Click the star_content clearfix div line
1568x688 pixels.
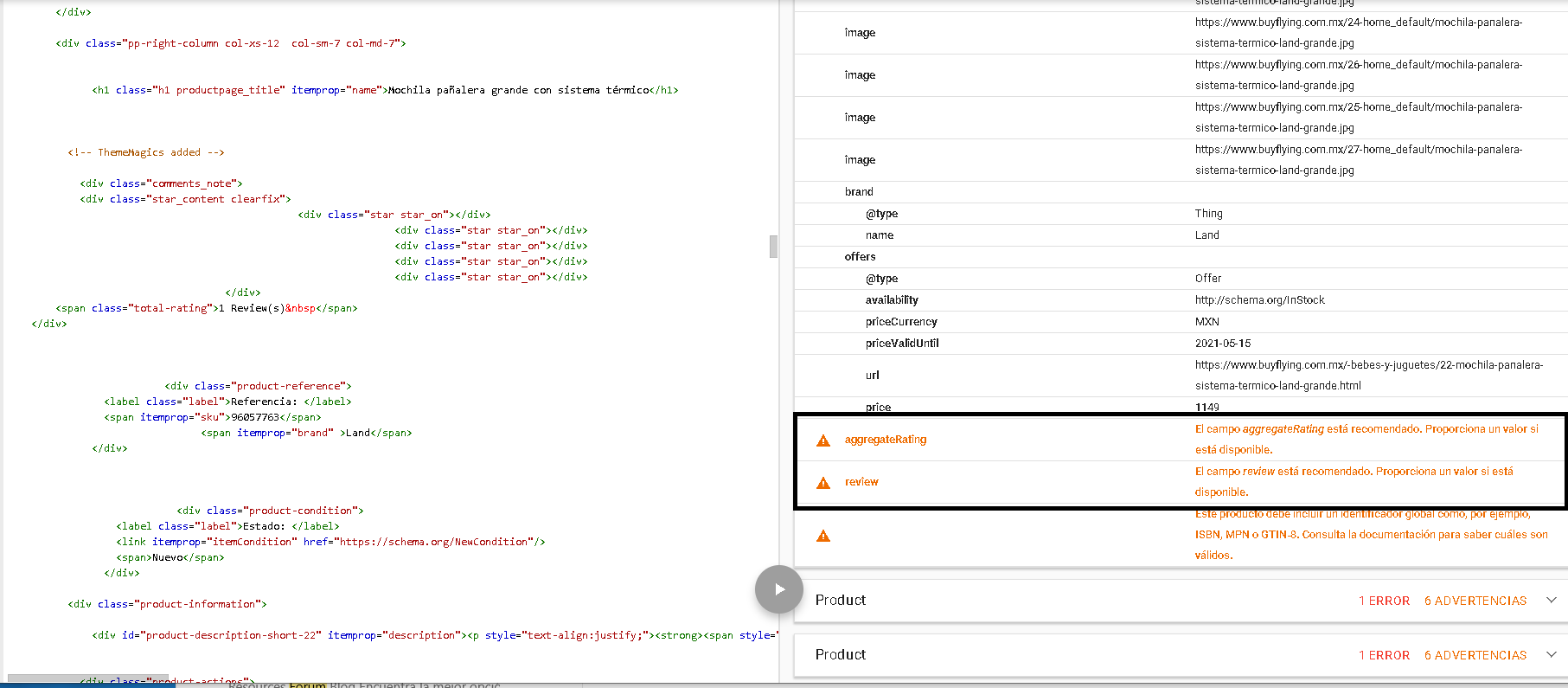tap(185, 199)
